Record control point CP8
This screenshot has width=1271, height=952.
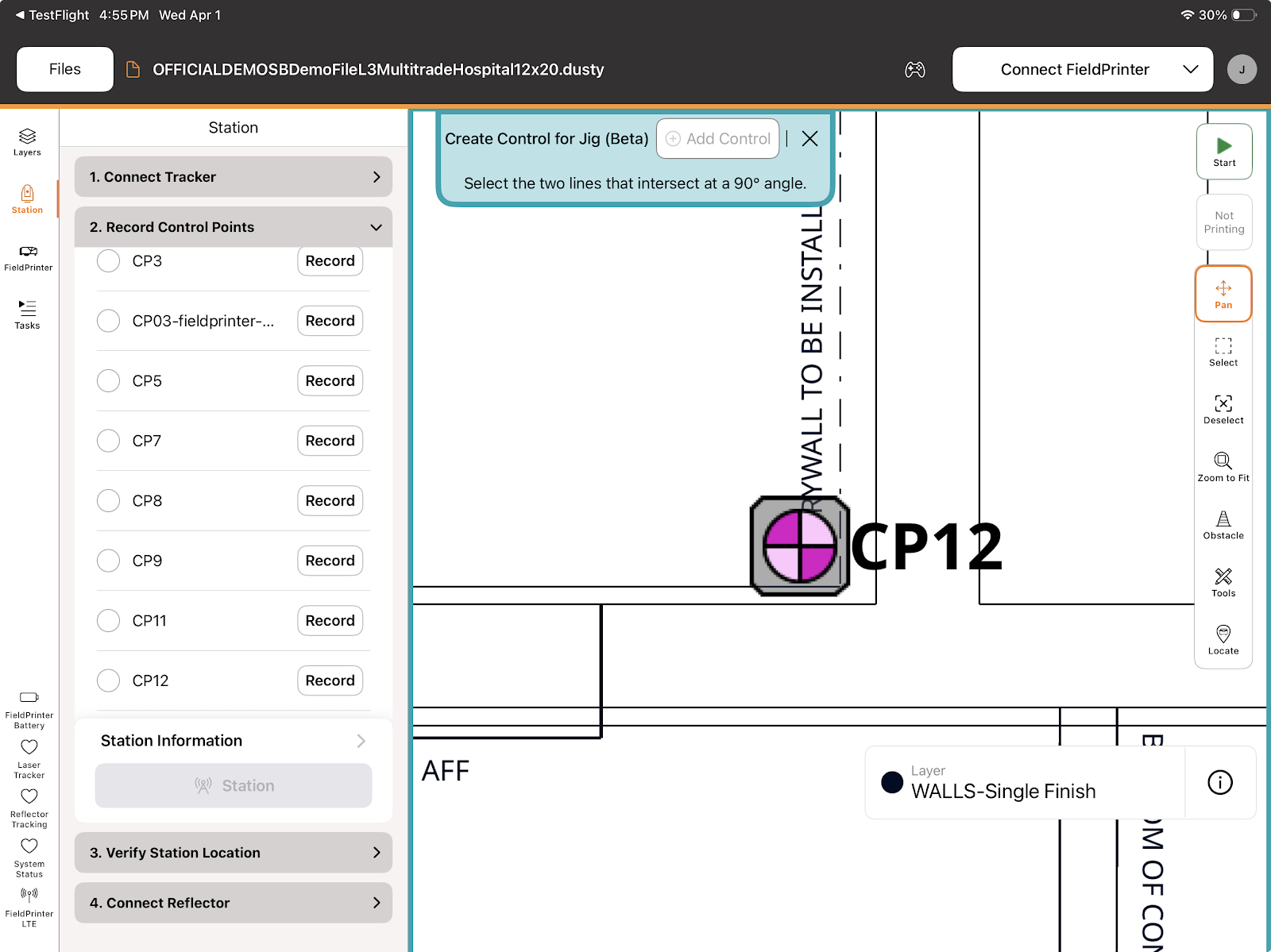[x=330, y=500]
